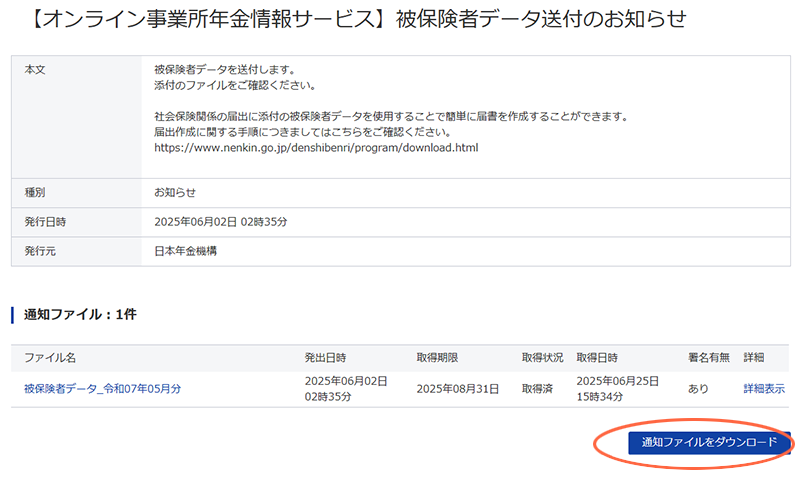Click the 取得日時 column header

coord(597,358)
